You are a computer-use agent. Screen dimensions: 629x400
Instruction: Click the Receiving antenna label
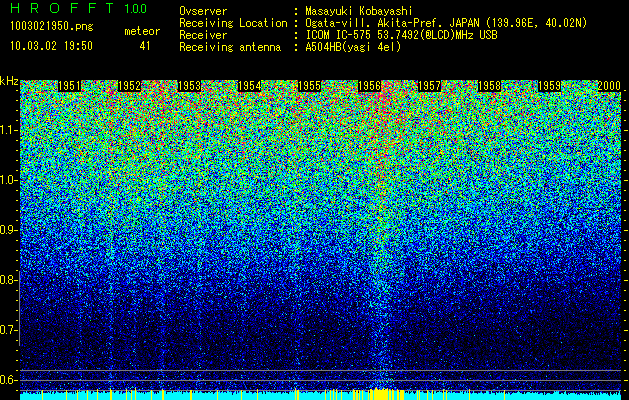tap(230, 47)
